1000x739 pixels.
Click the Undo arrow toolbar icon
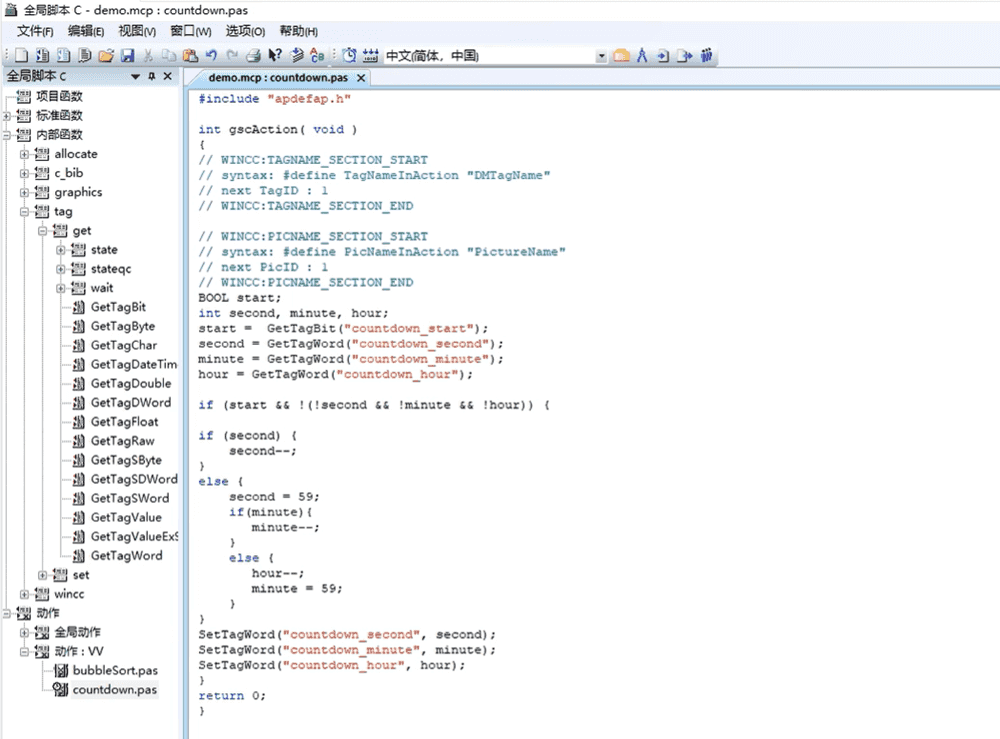click(211, 56)
